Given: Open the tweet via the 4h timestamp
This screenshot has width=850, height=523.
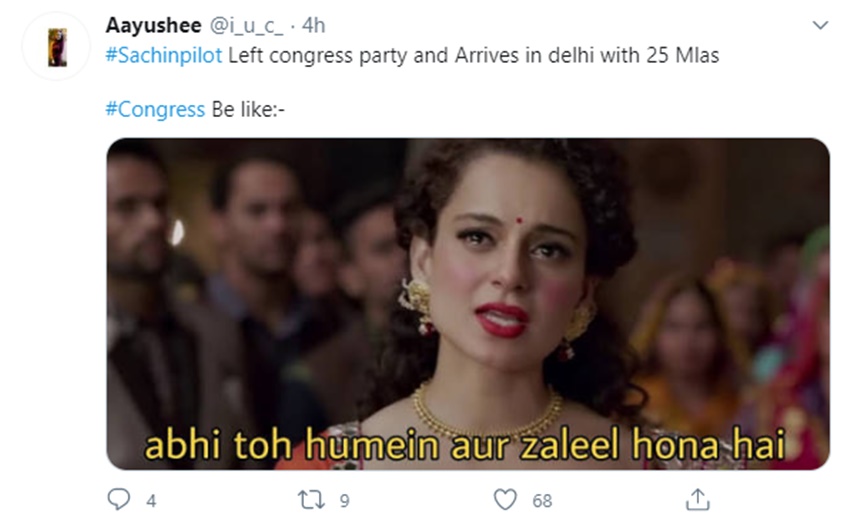Looking at the screenshot, I should (313, 25).
